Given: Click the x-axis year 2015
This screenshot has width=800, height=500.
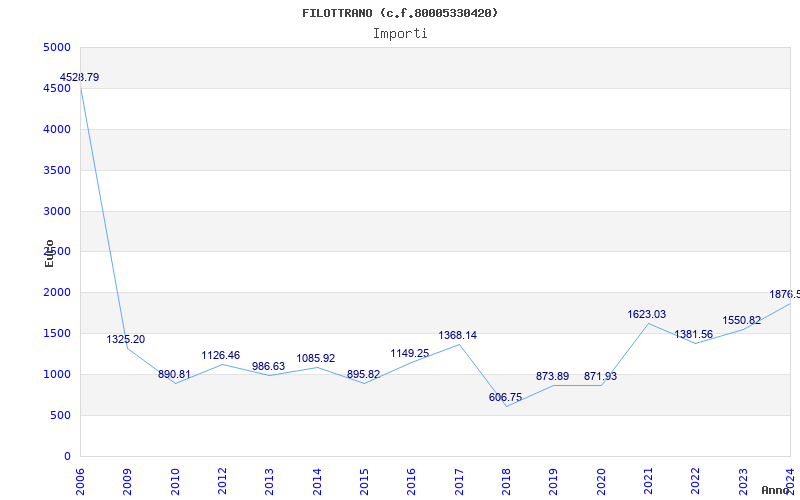Looking at the screenshot, I should tap(364, 482).
